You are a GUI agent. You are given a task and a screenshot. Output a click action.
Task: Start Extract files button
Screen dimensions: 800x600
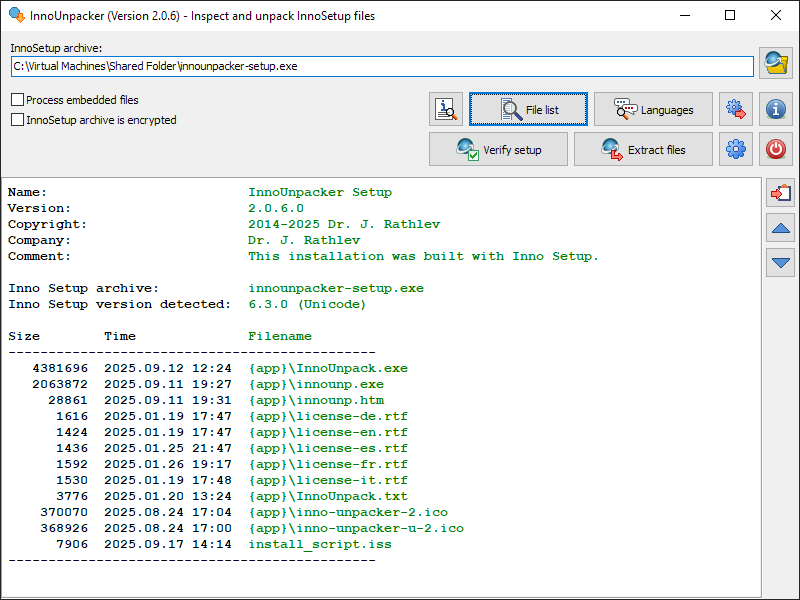(x=643, y=149)
